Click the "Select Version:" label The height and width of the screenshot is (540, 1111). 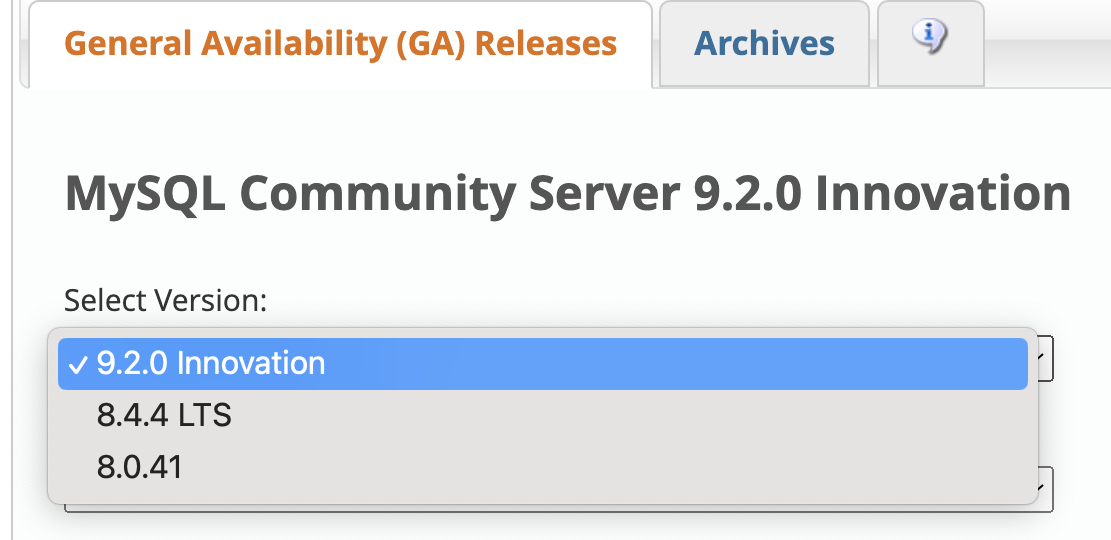[165, 300]
